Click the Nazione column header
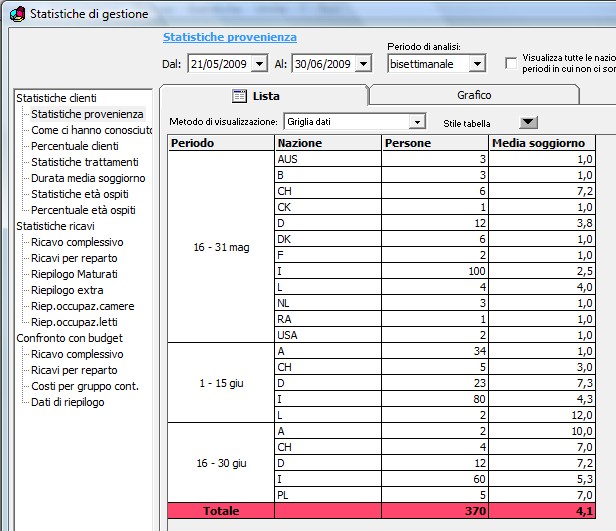Viewport: 616px width, 531px height. coord(328,143)
